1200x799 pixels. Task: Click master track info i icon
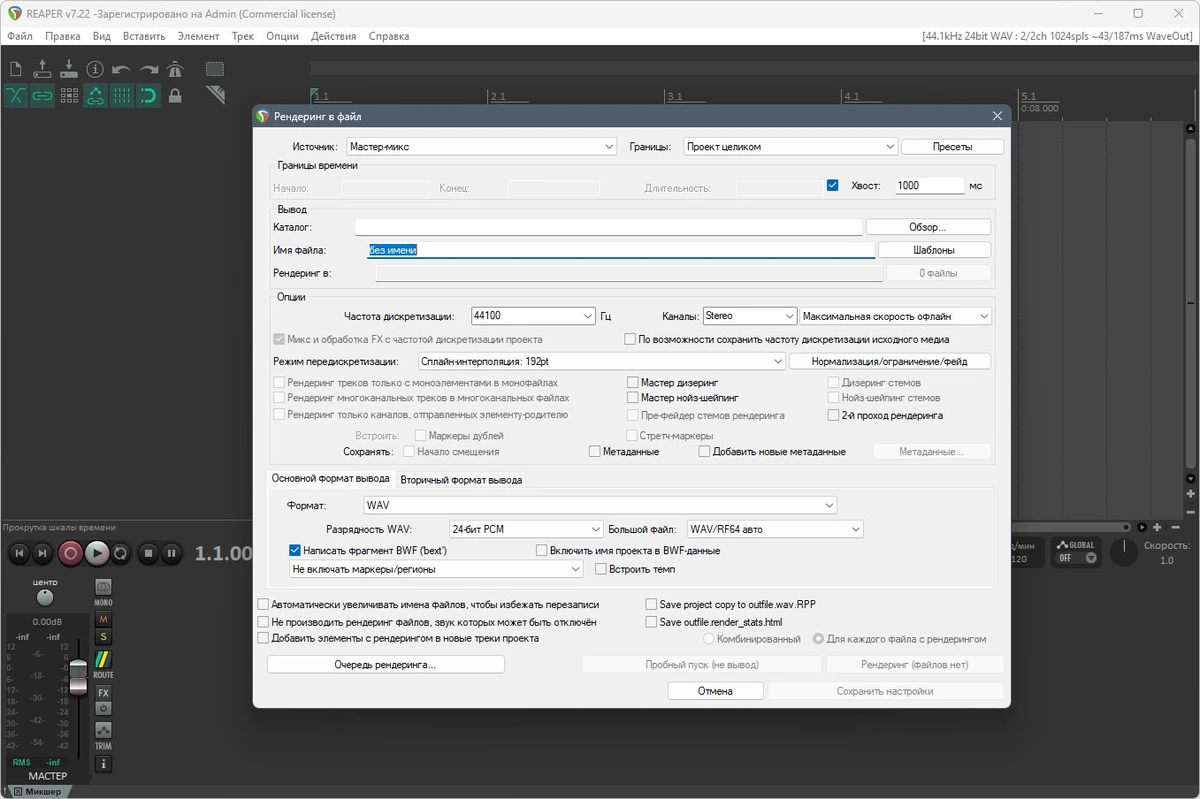pos(103,764)
